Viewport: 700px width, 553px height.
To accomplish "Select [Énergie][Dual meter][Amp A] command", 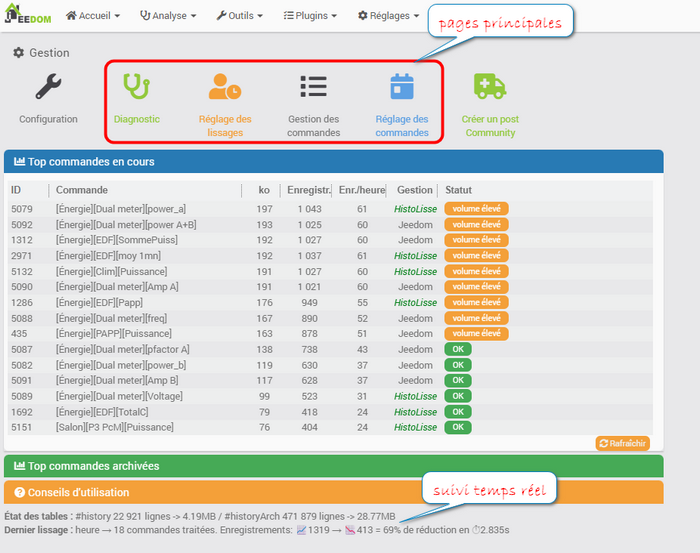I will pyautogui.click(x=117, y=287).
